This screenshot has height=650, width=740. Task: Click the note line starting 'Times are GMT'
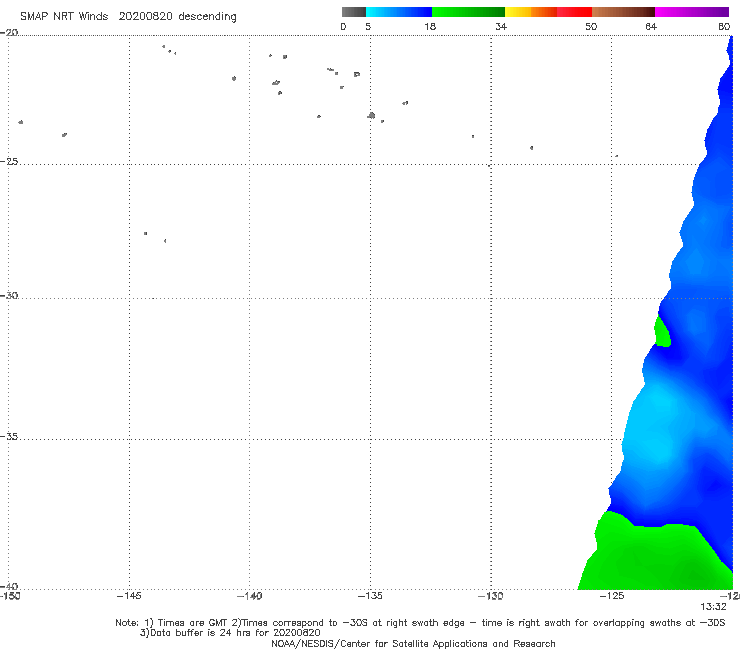pos(420,623)
